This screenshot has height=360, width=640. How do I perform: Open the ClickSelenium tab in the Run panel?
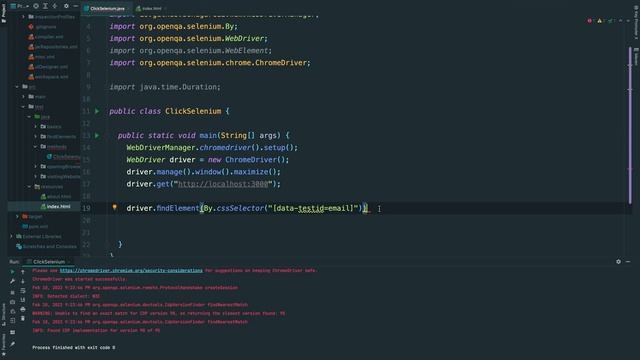(x=49, y=262)
